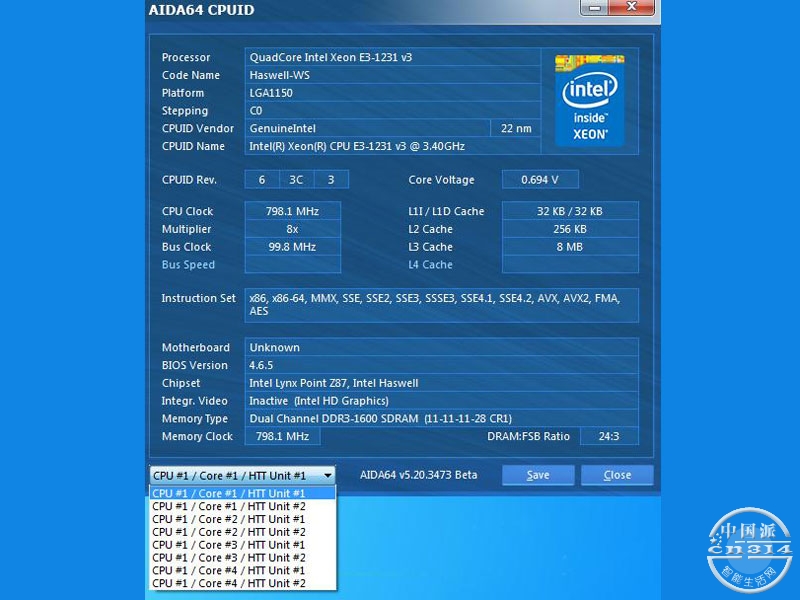The height and width of the screenshot is (600, 800).
Task: Open the CPU core selector dropdown
Action: 242,476
